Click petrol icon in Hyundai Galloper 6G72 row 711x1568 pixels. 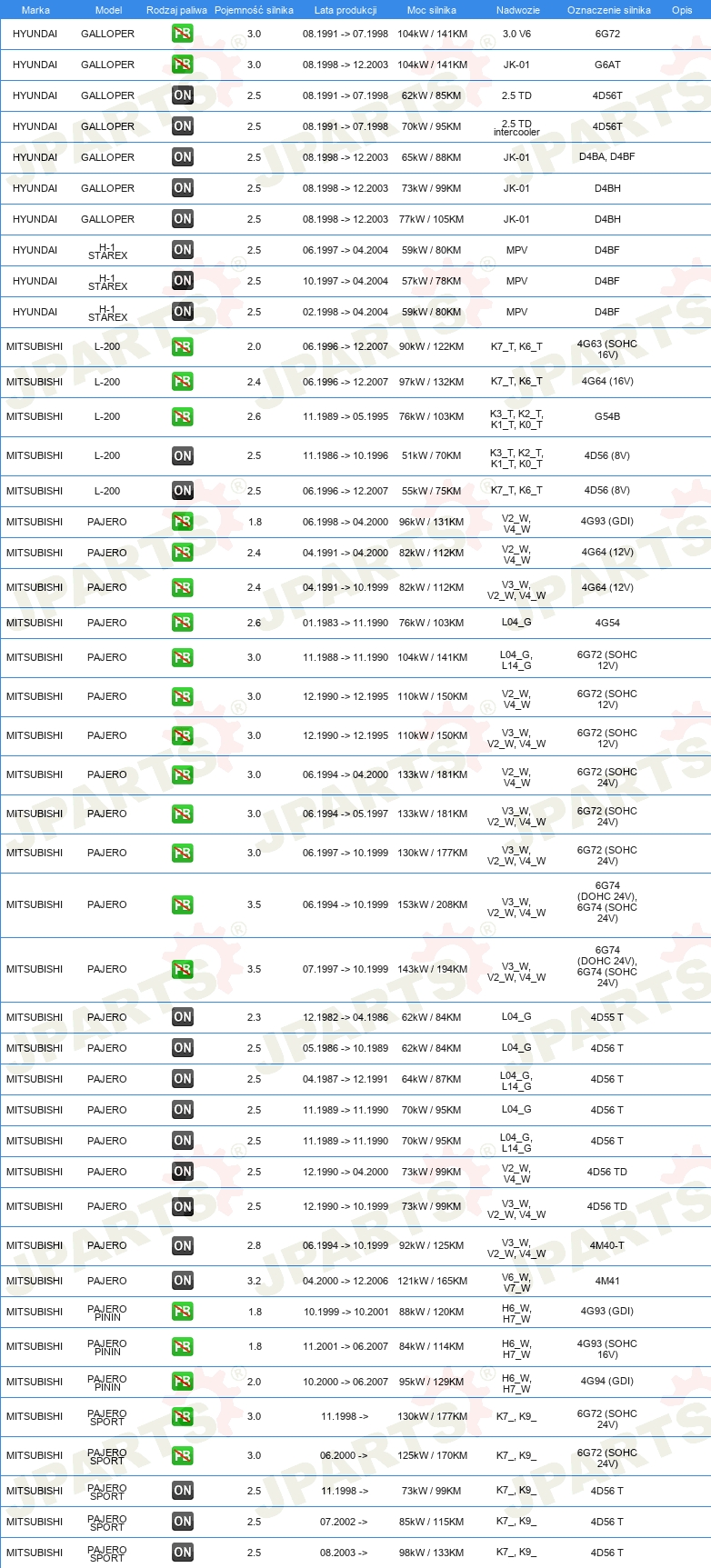pyautogui.click(x=183, y=34)
